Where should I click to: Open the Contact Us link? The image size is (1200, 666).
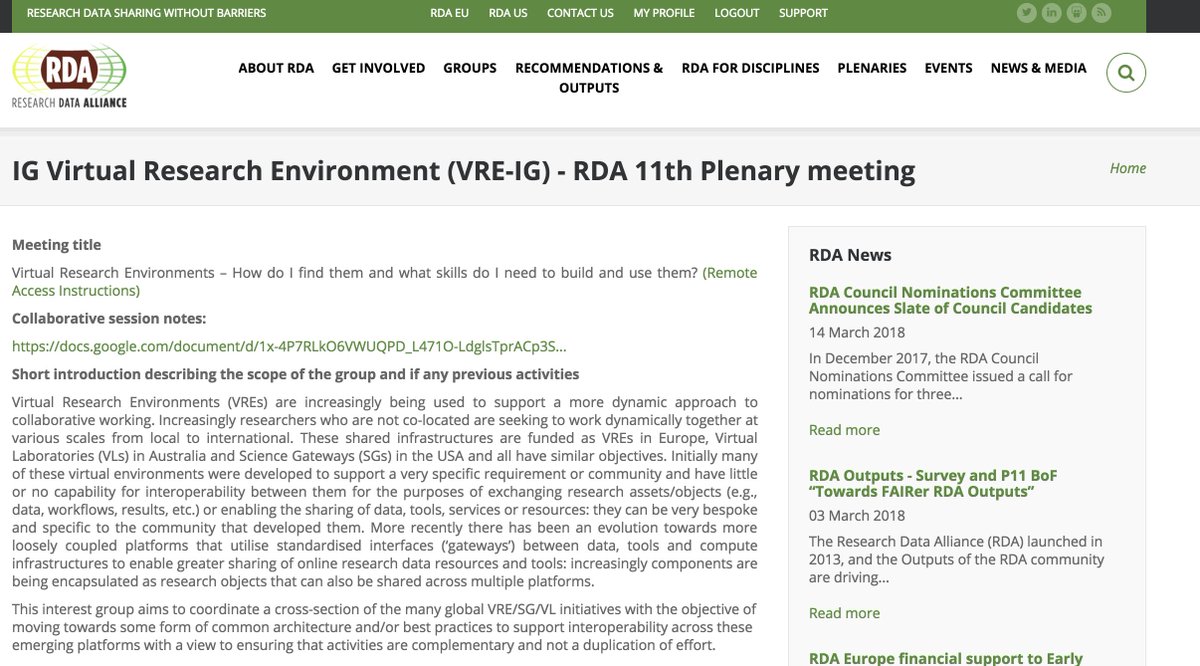coord(580,13)
